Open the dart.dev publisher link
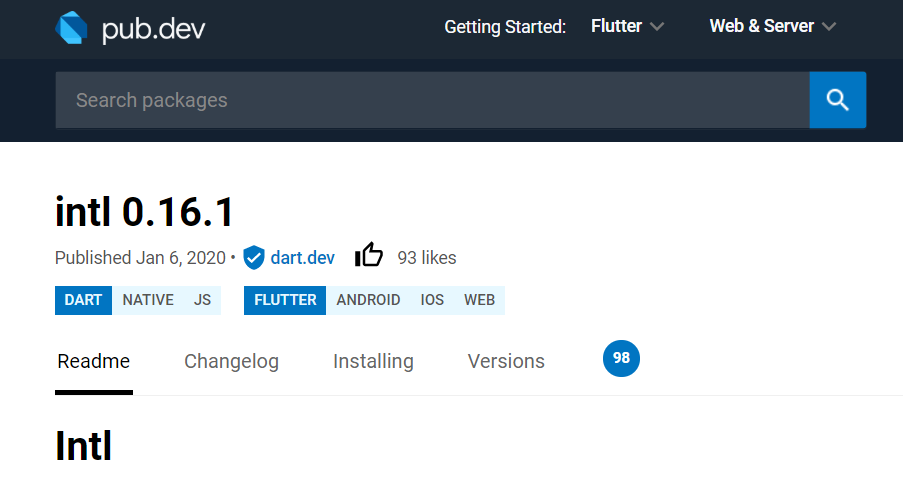This screenshot has height=481, width=903. coord(302,257)
